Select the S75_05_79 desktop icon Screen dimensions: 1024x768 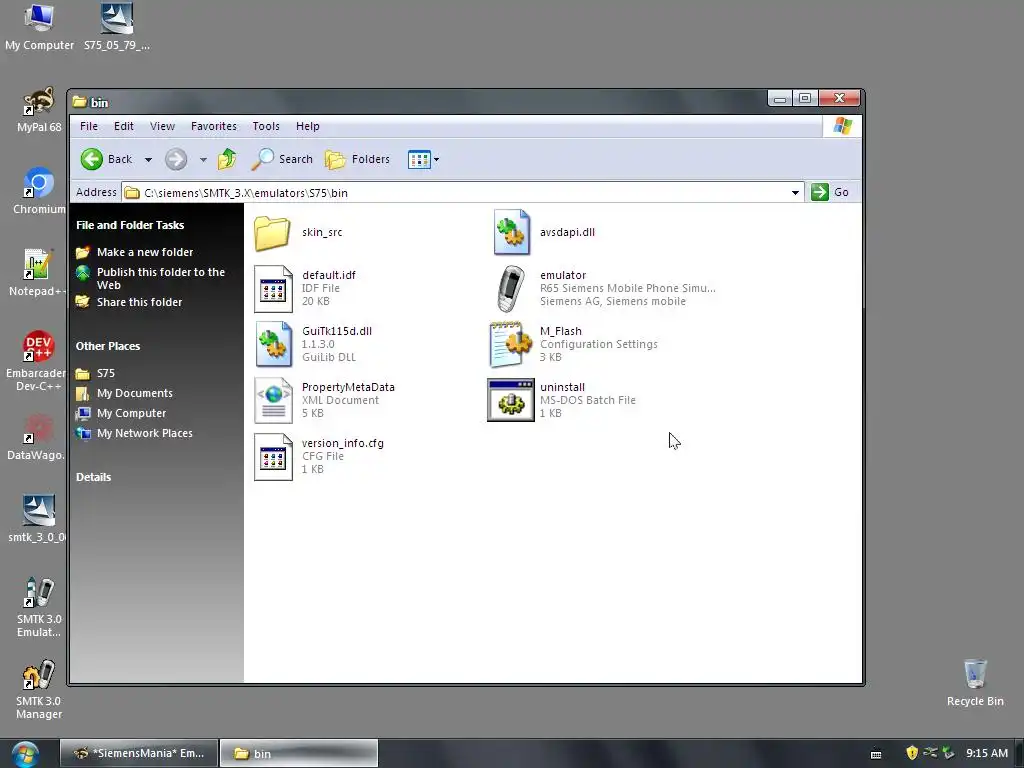point(117,27)
